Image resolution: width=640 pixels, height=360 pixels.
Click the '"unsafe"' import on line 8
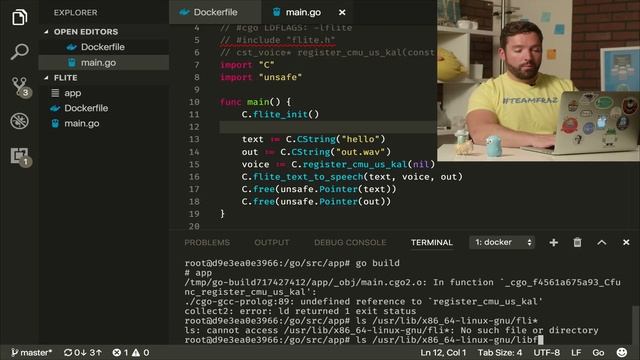pyautogui.click(x=280, y=77)
